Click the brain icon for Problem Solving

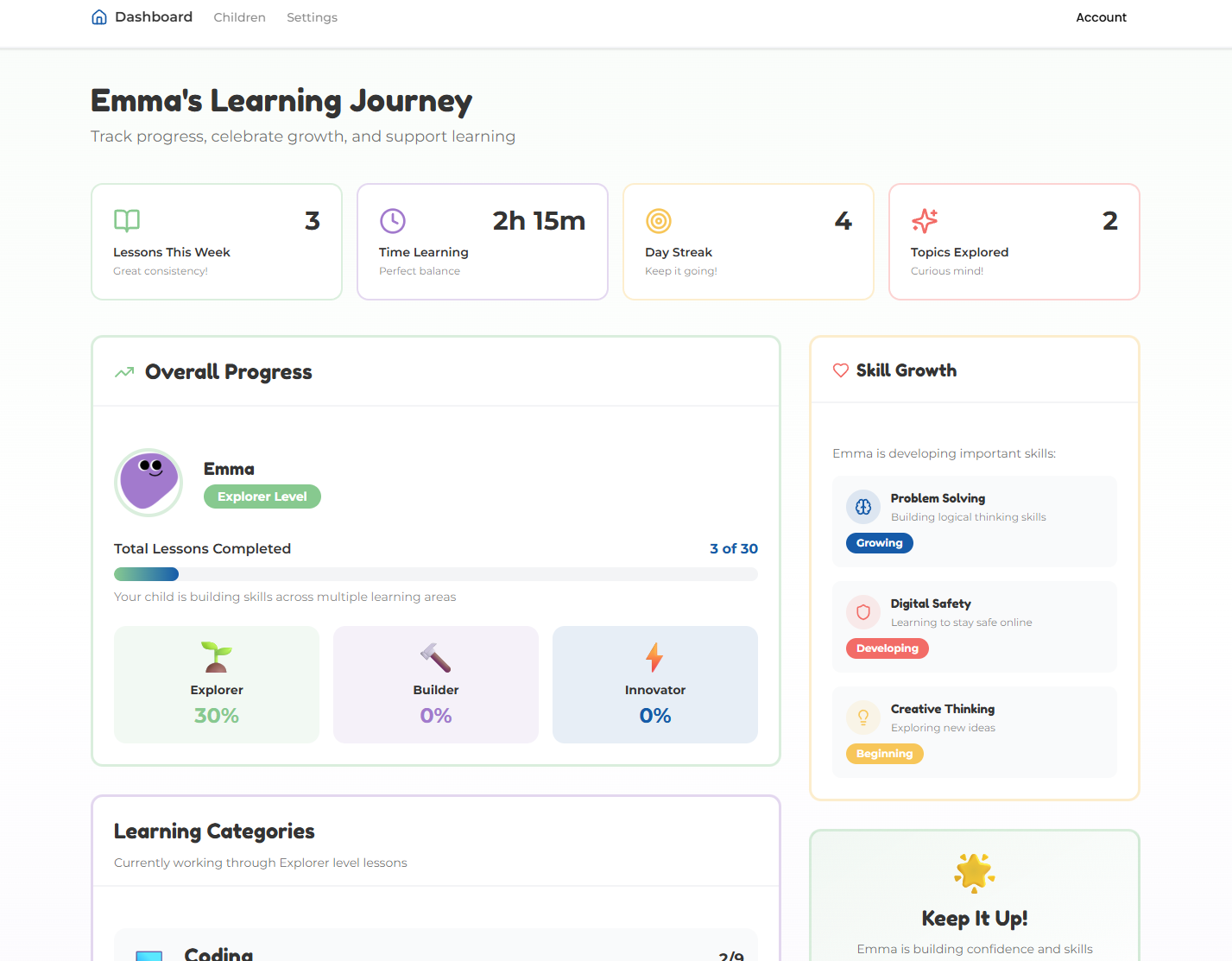pyautogui.click(x=862, y=507)
